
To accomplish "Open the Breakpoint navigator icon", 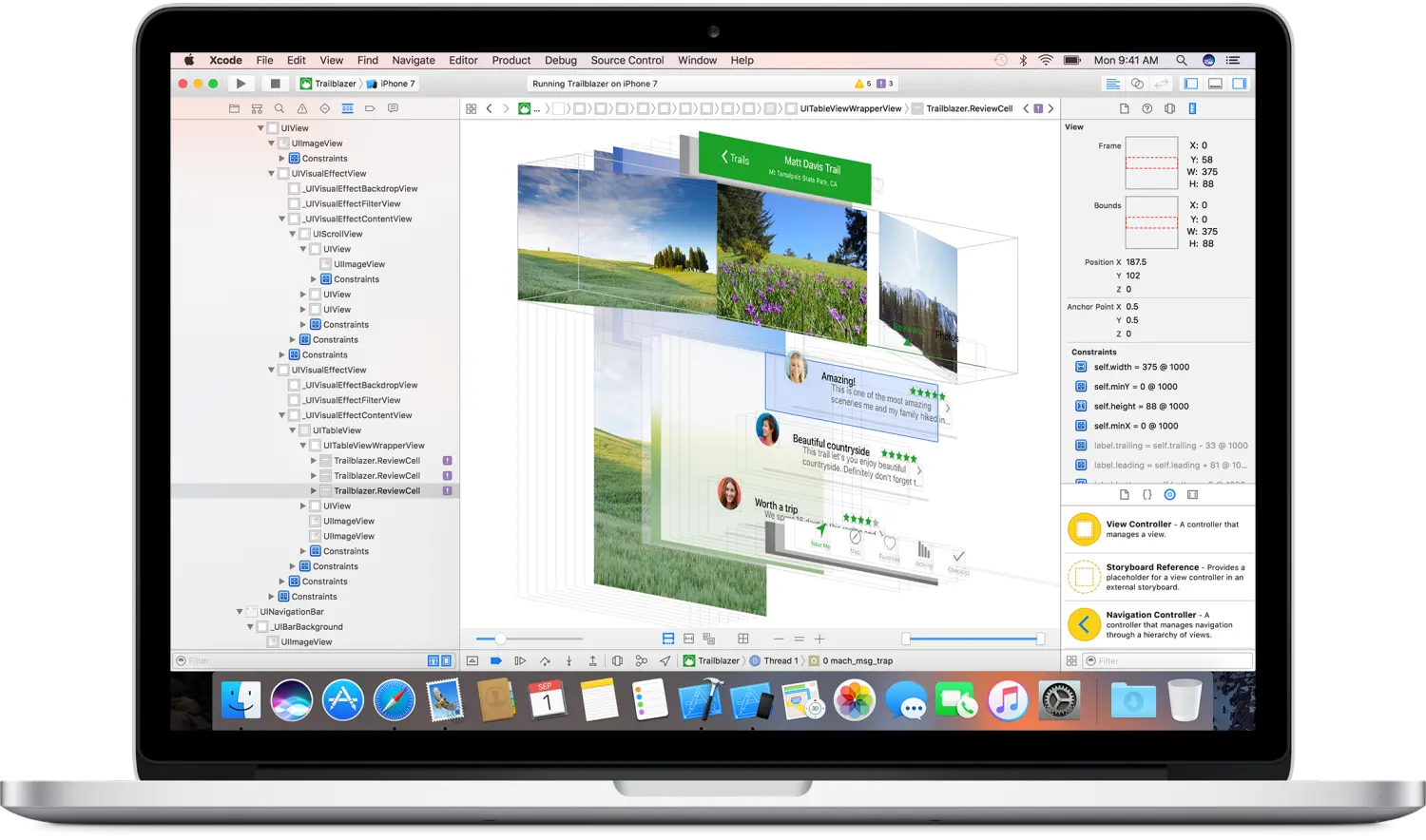I will tap(371, 108).
